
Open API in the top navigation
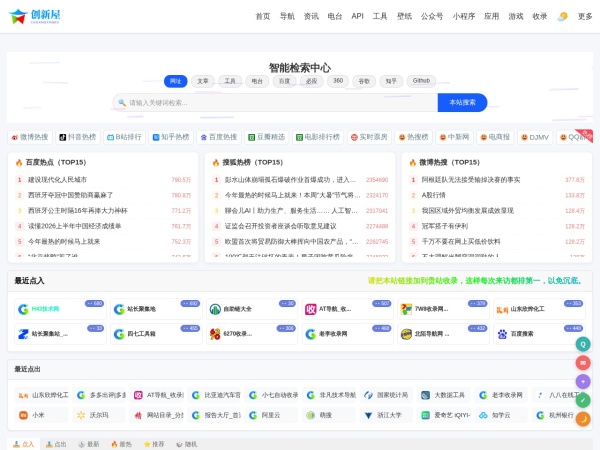(357, 16)
